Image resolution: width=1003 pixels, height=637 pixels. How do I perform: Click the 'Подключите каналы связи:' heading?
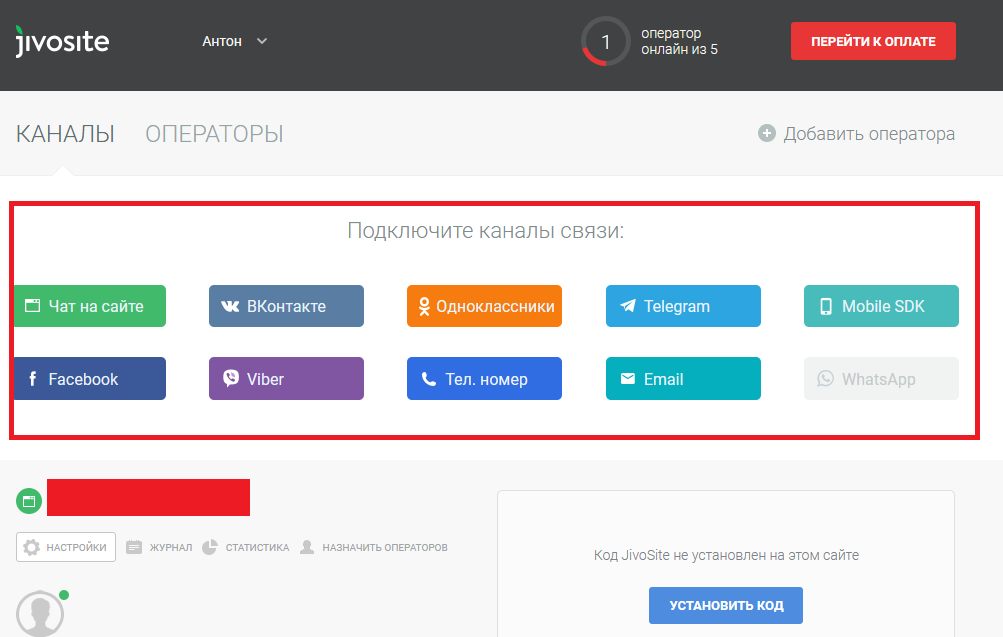tap(486, 230)
